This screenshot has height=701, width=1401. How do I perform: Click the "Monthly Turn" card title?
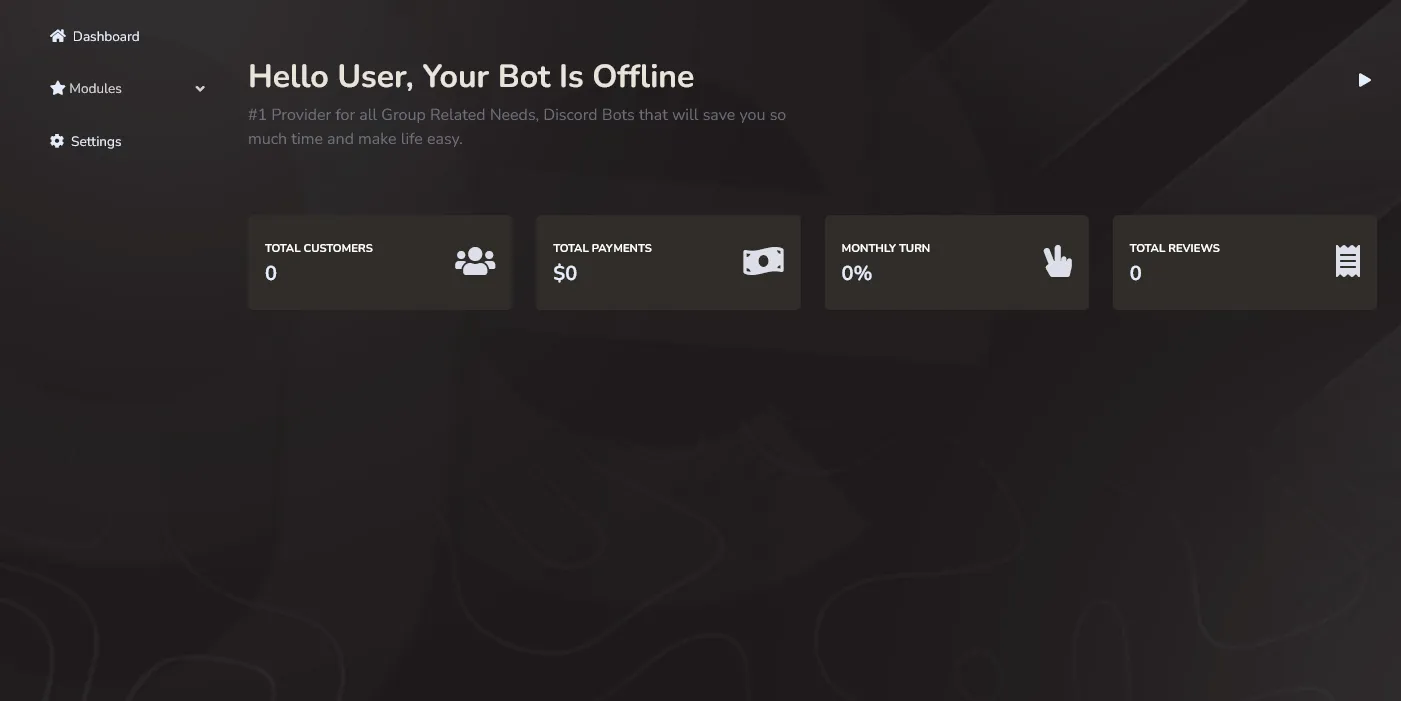(x=885, y=248)
